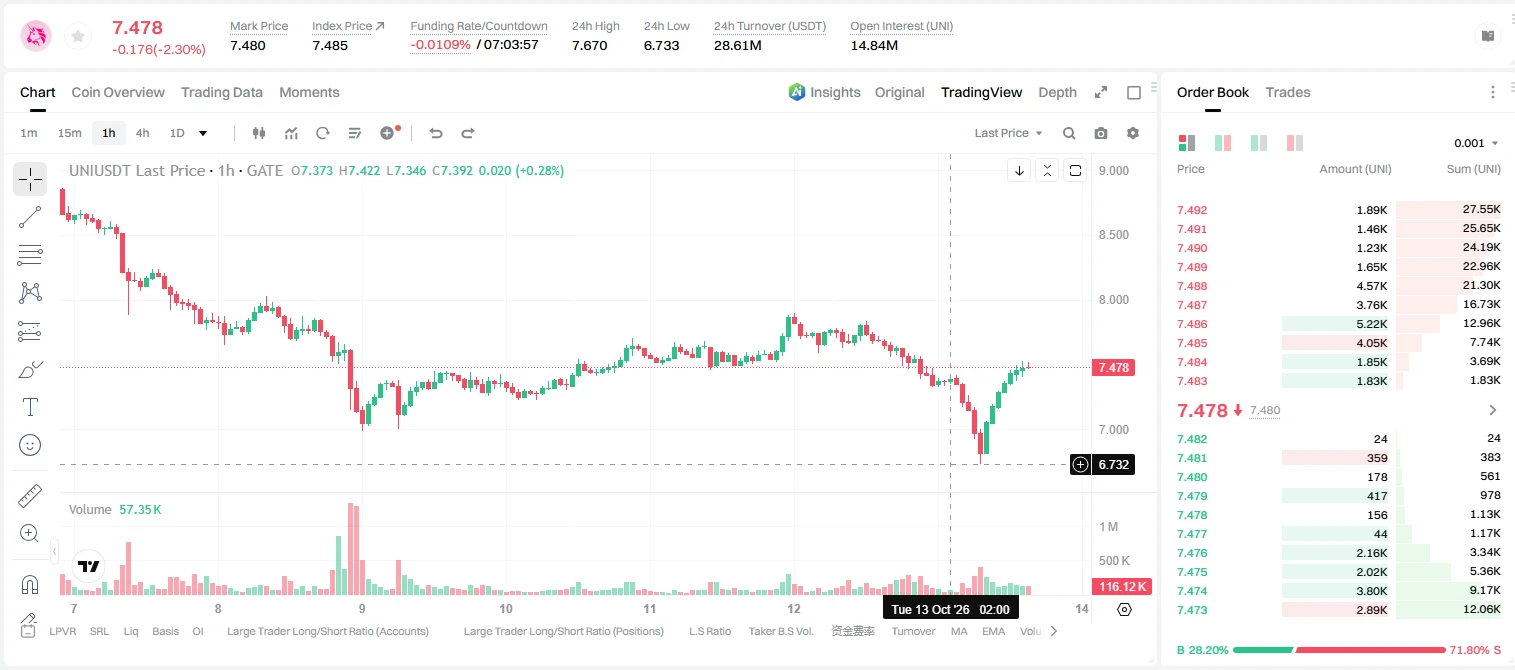The image size is (1515, 670).
Task: Click the chart time axis settings icon
Action: pyautogui.click(x=1124, y=609)
